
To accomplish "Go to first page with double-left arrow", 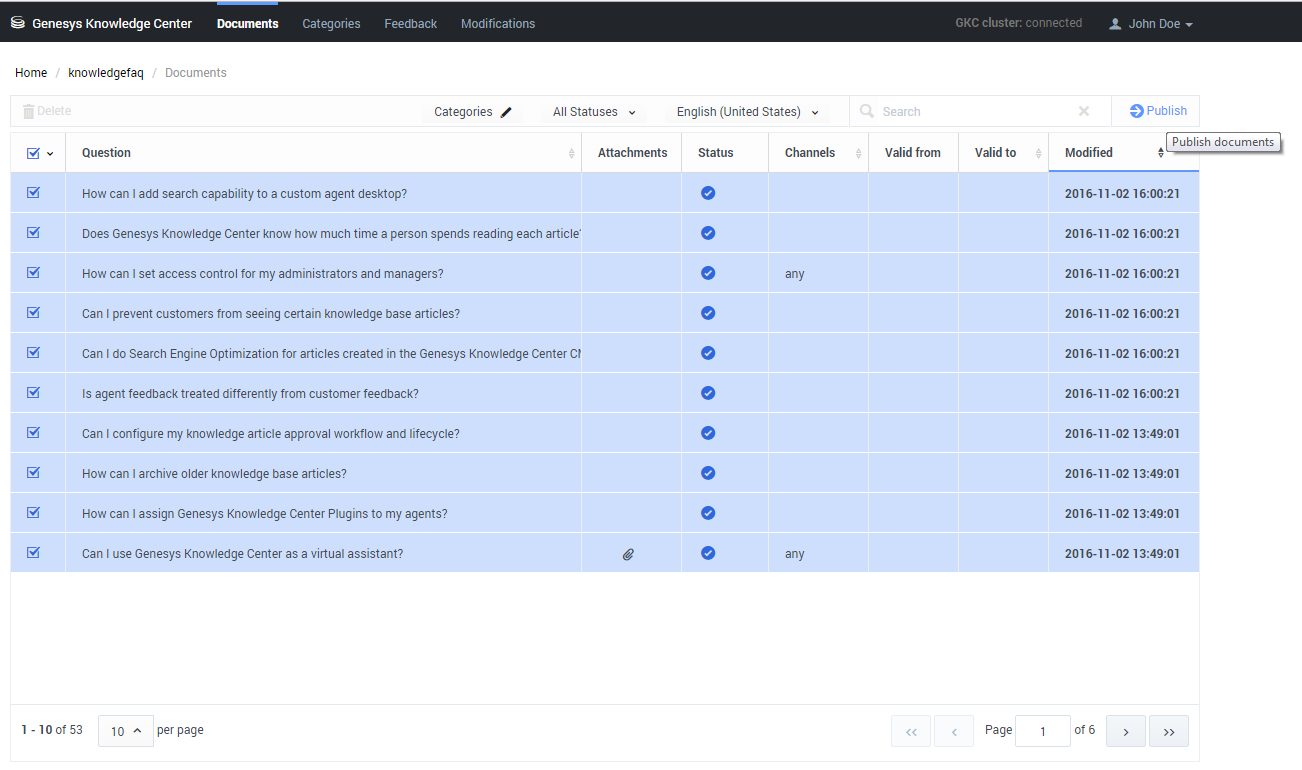I will pos(911,731).
